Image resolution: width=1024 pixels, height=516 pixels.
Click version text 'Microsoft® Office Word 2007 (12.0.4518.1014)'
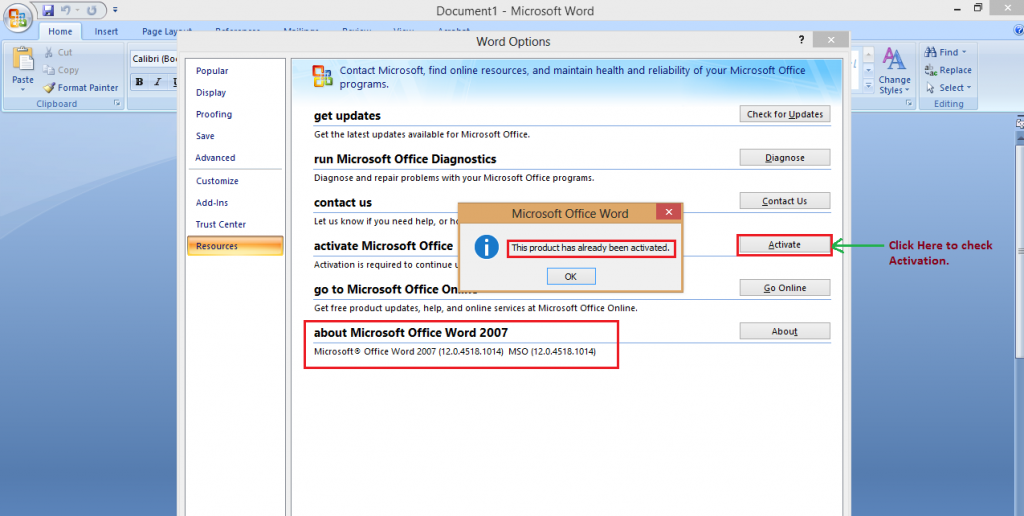click(409, 351)
